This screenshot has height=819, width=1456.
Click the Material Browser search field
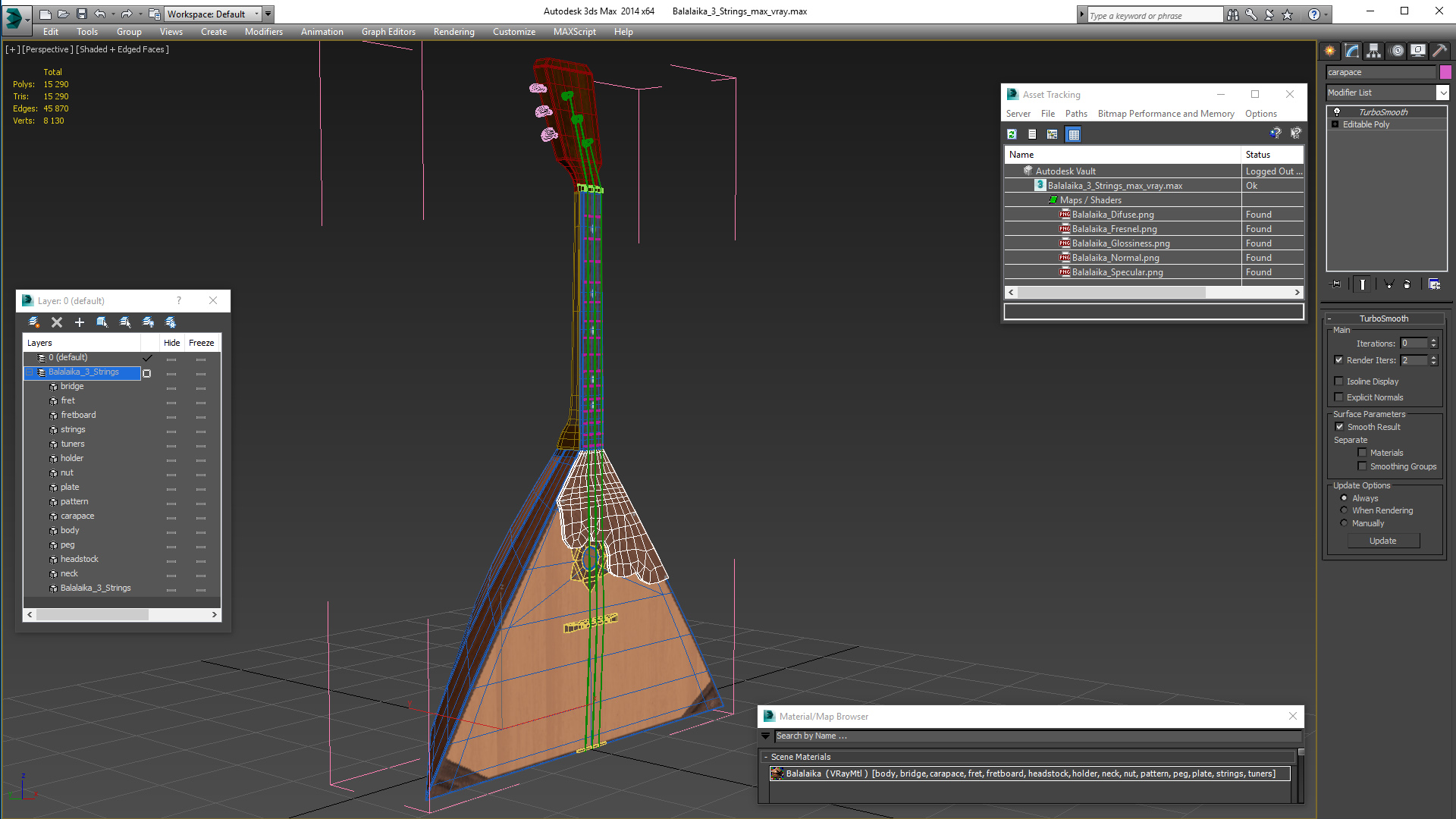tap(1037, 736)
